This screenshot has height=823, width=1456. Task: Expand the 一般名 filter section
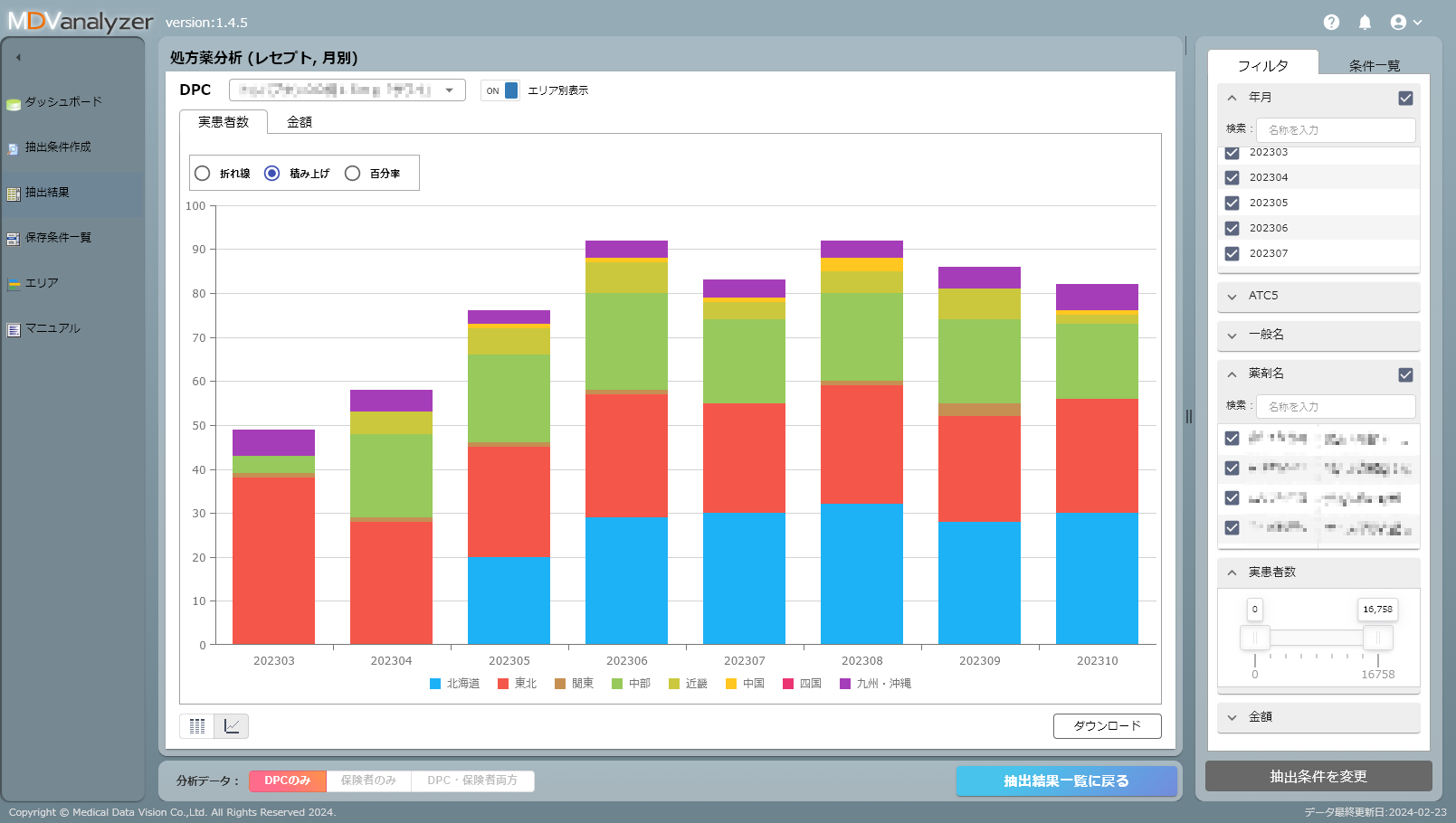(x=1318, y=335)
